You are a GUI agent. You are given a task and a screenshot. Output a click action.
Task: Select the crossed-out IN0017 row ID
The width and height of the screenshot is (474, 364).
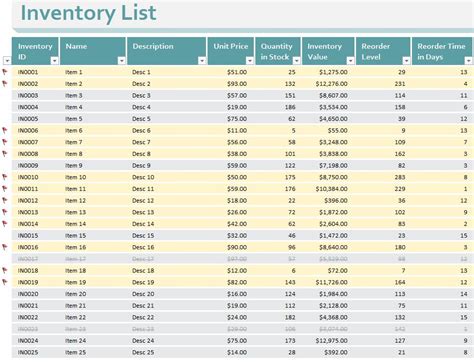click(x=28, y=259)
